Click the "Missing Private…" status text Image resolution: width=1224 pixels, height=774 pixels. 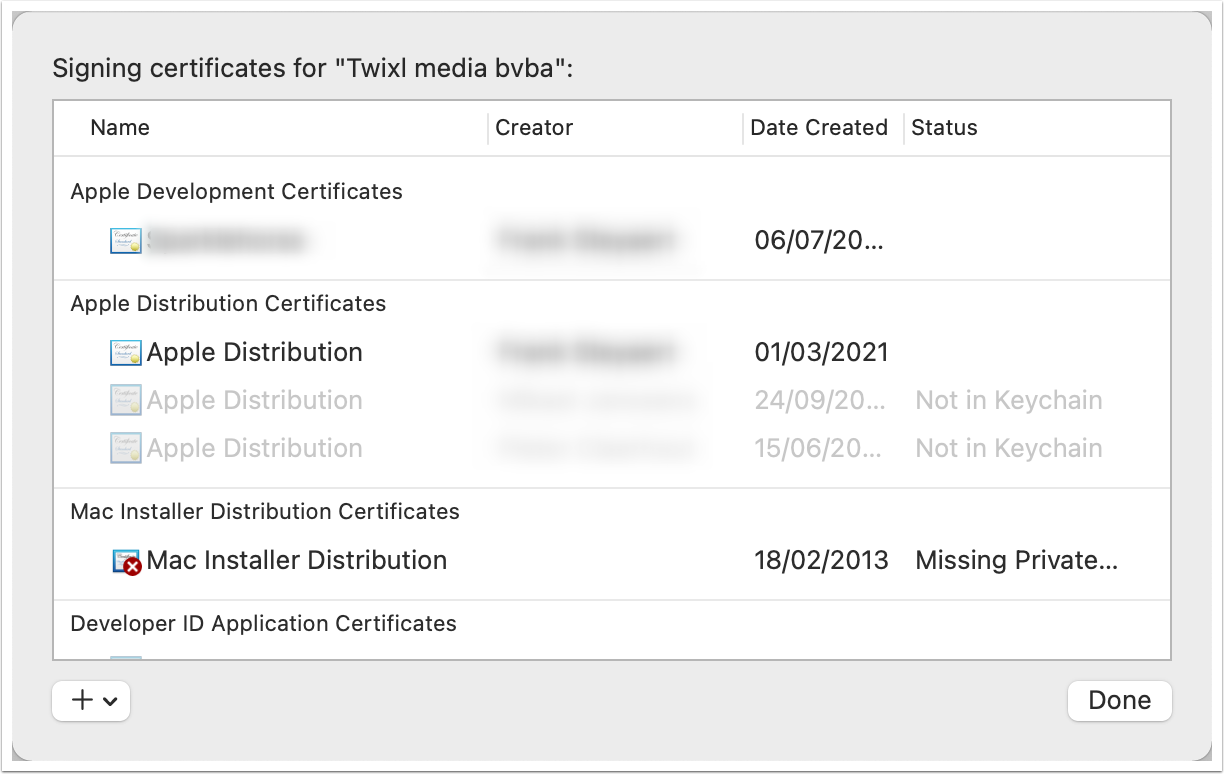point(1017,560)
